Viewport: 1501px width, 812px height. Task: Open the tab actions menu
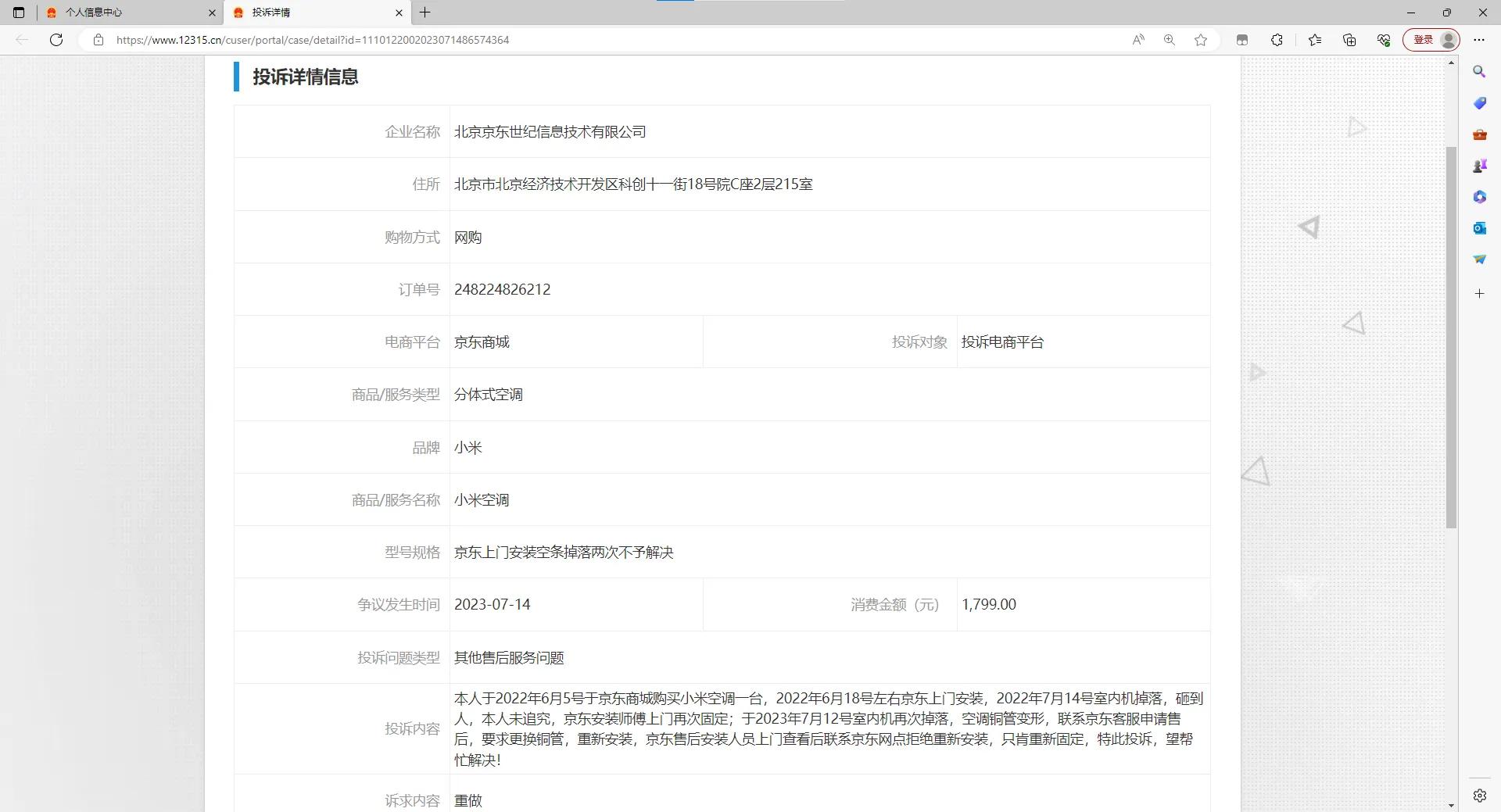(19, 13)
